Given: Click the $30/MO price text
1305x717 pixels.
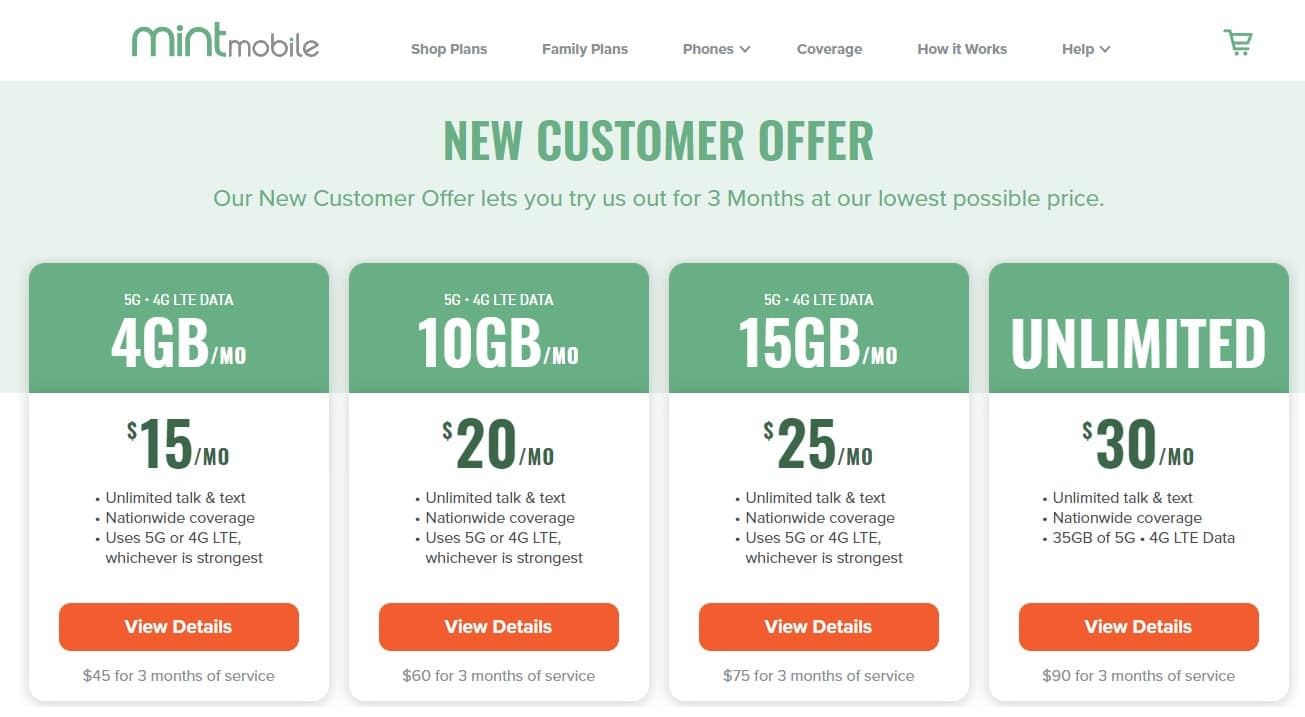Looking at the screenshot, I should [1139, 445].
